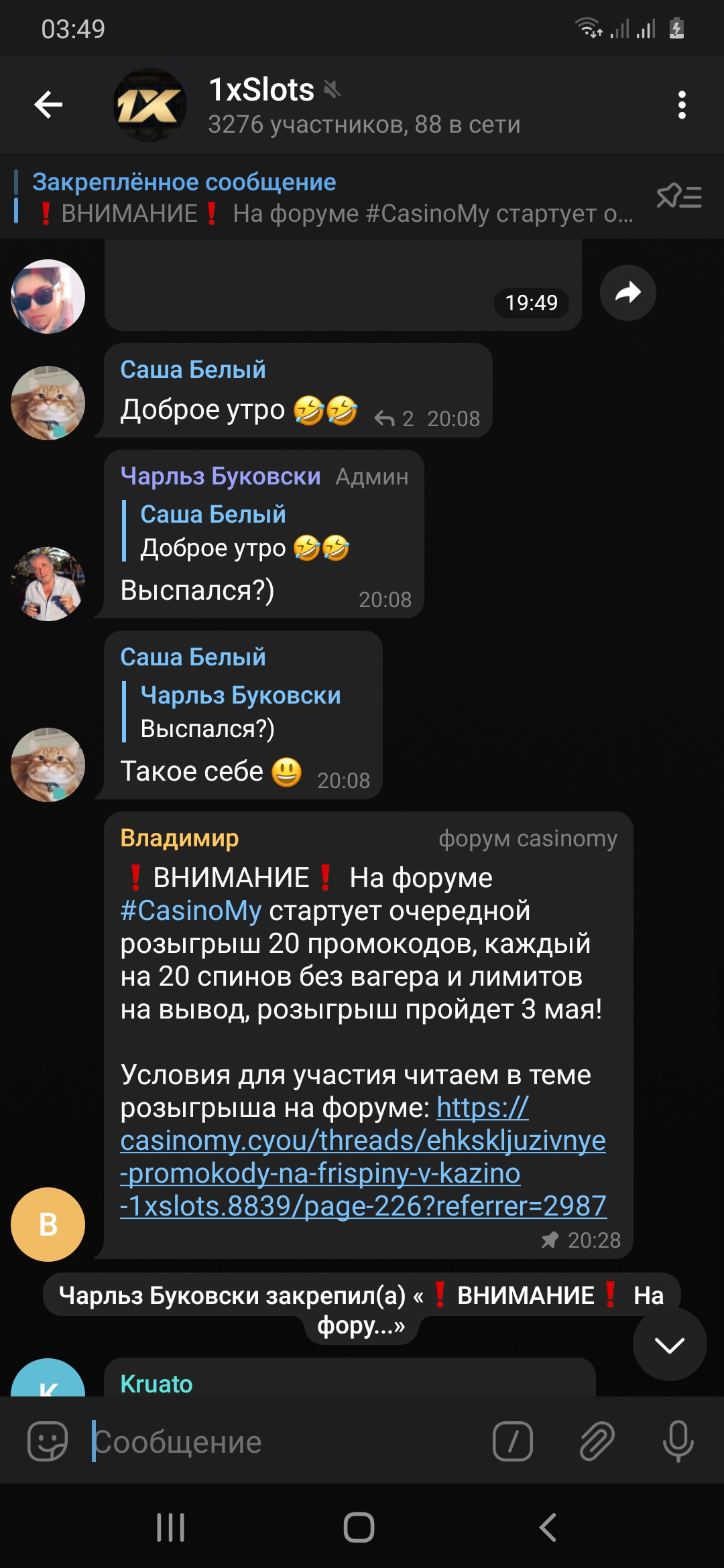Tap Чарльз Буковски sender name
Screen dimensions: 724x1568
(221, 476)
